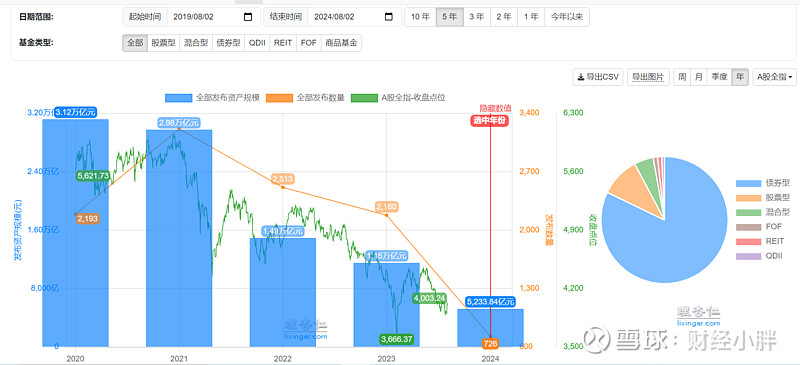Viewport: 800px width, 365px height.
Task: Click the 隐藏数值 link
Action: point(495,108)
